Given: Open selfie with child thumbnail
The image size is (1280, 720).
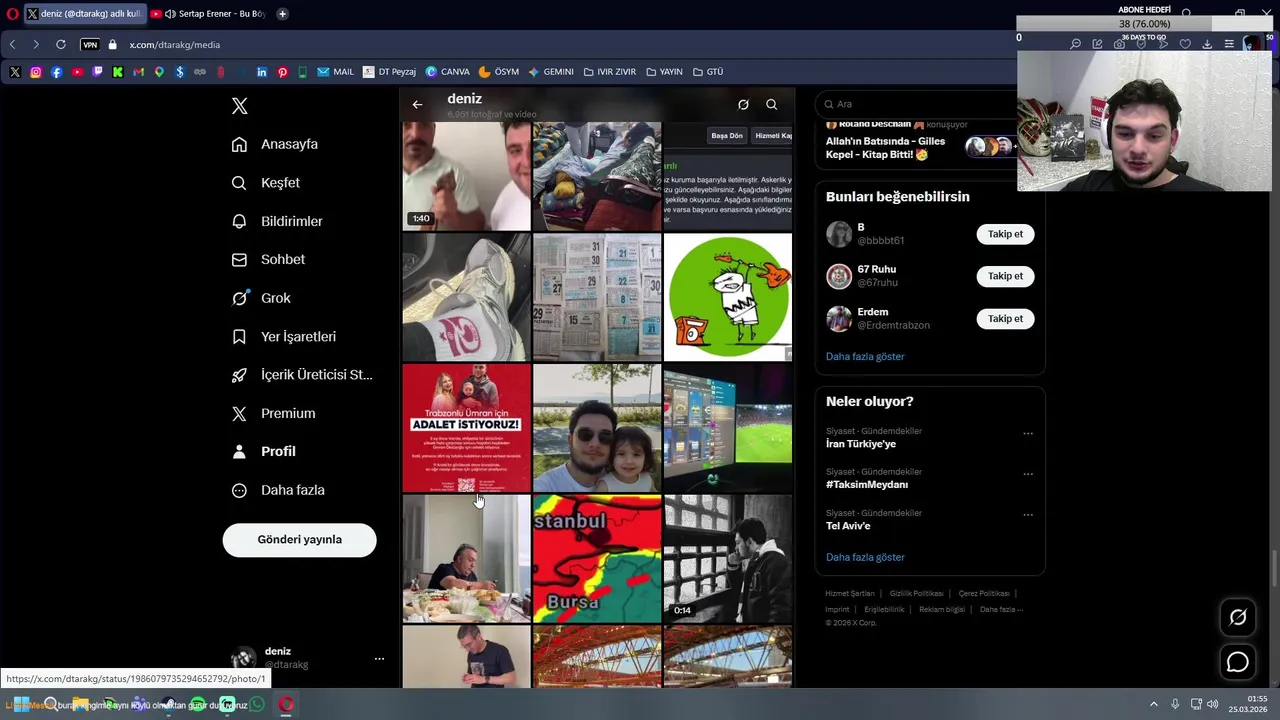Looking at the screenshot, I should pos(597,428).
